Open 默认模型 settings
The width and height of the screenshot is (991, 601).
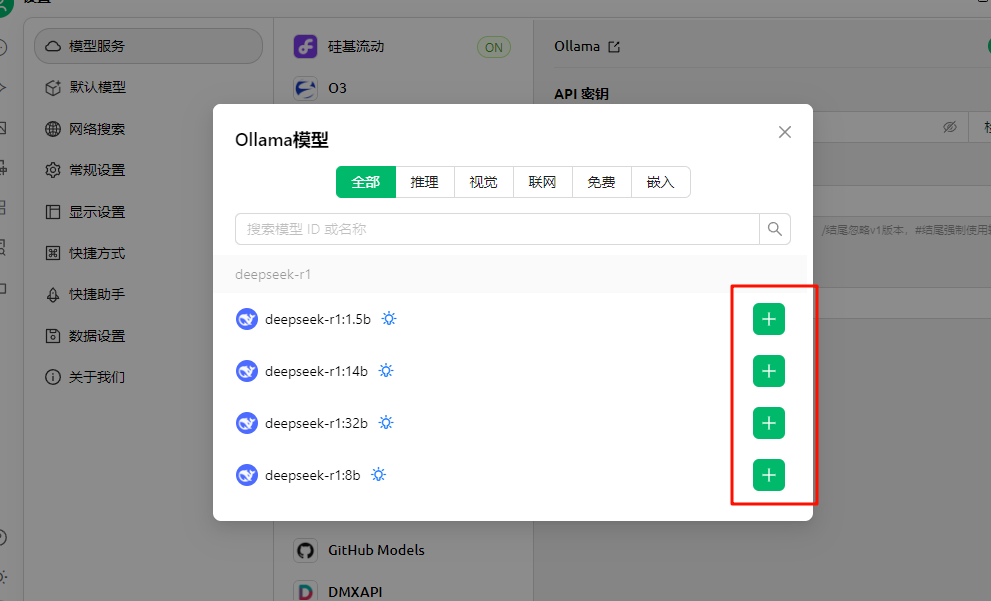click(149, 87)
